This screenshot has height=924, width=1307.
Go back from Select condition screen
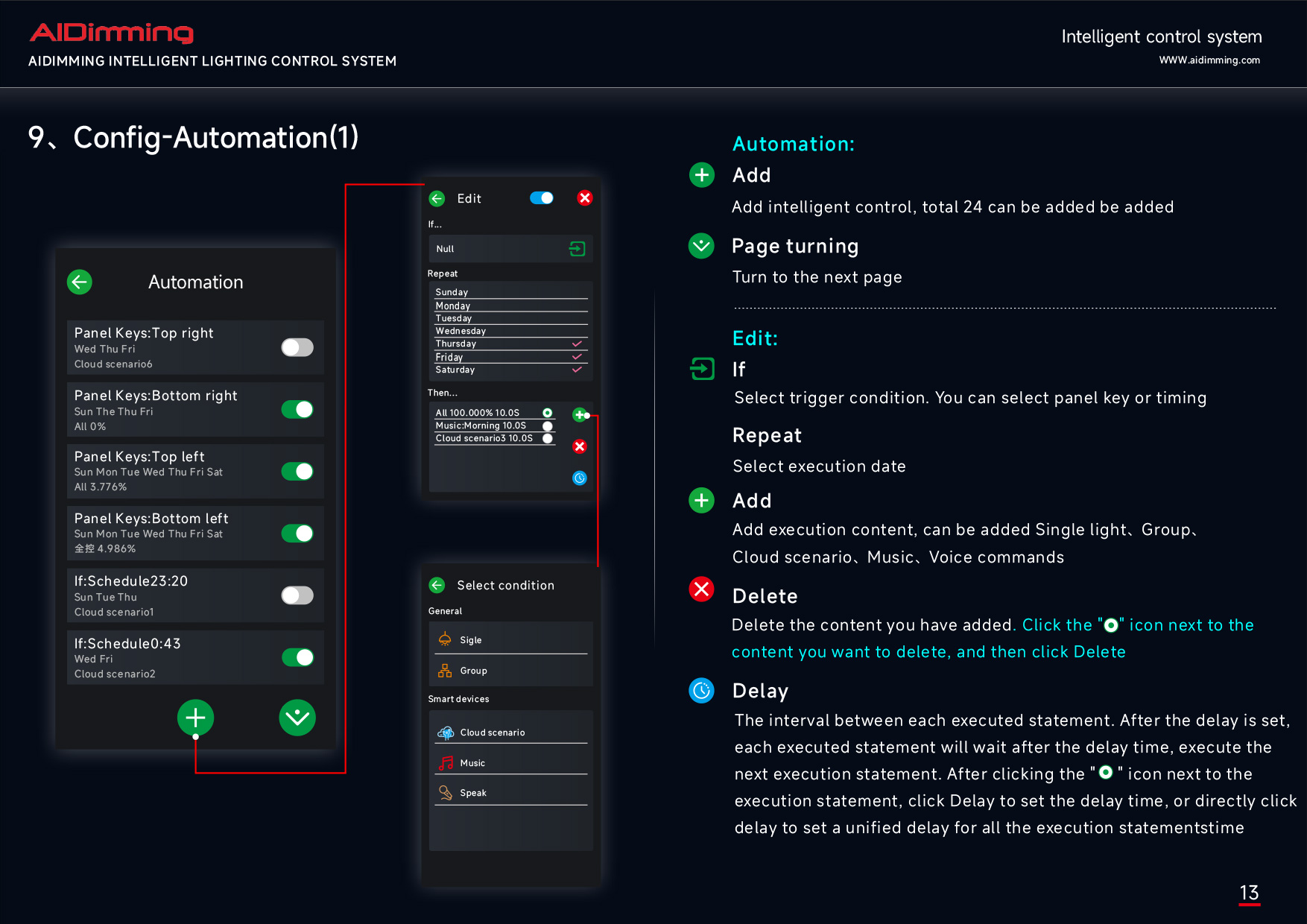437,585
